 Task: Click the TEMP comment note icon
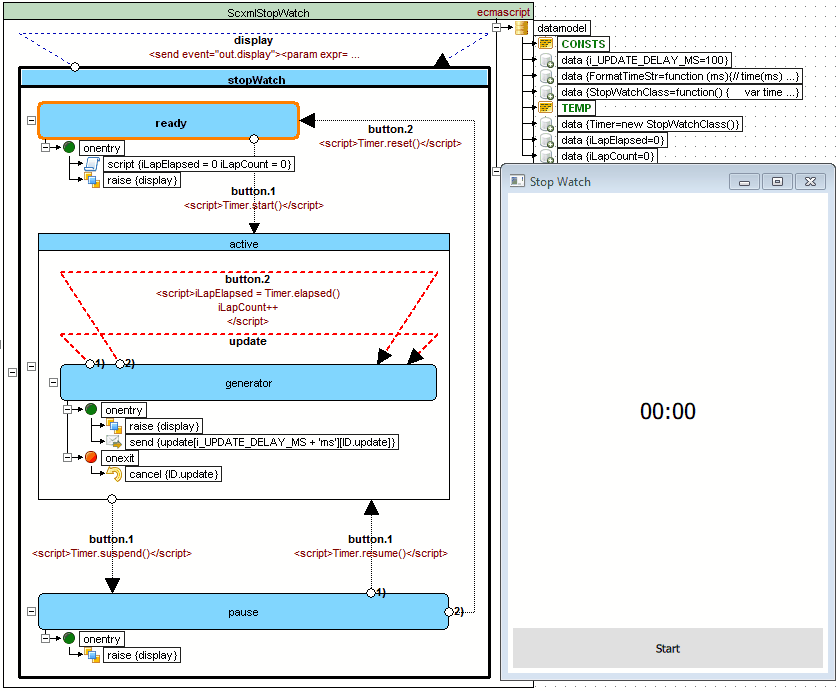pos(546,108)
